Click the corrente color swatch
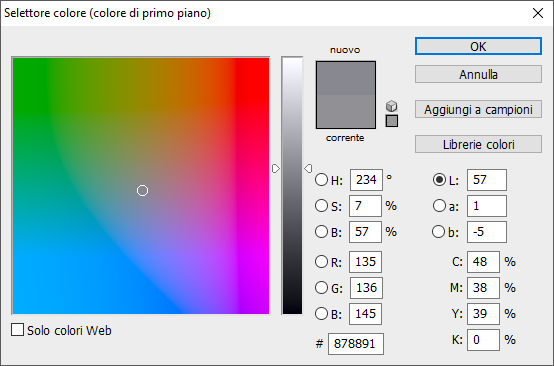Image resolution: width=554 pixels, height=366 pixels. [346, 111]
